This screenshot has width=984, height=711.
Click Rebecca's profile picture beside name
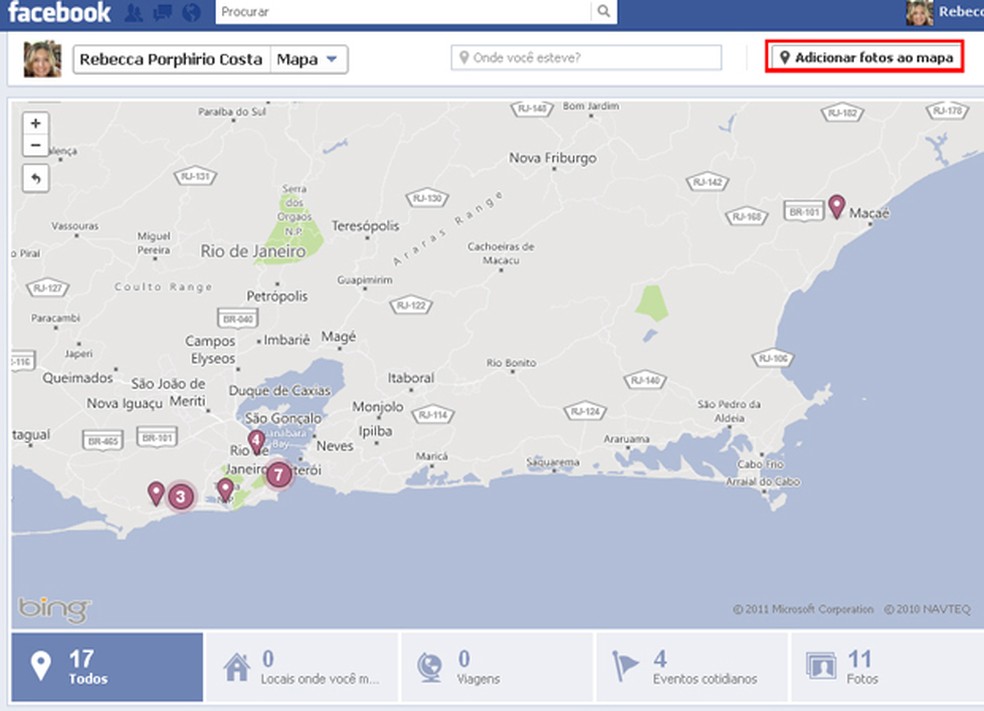tap(42, 59)
